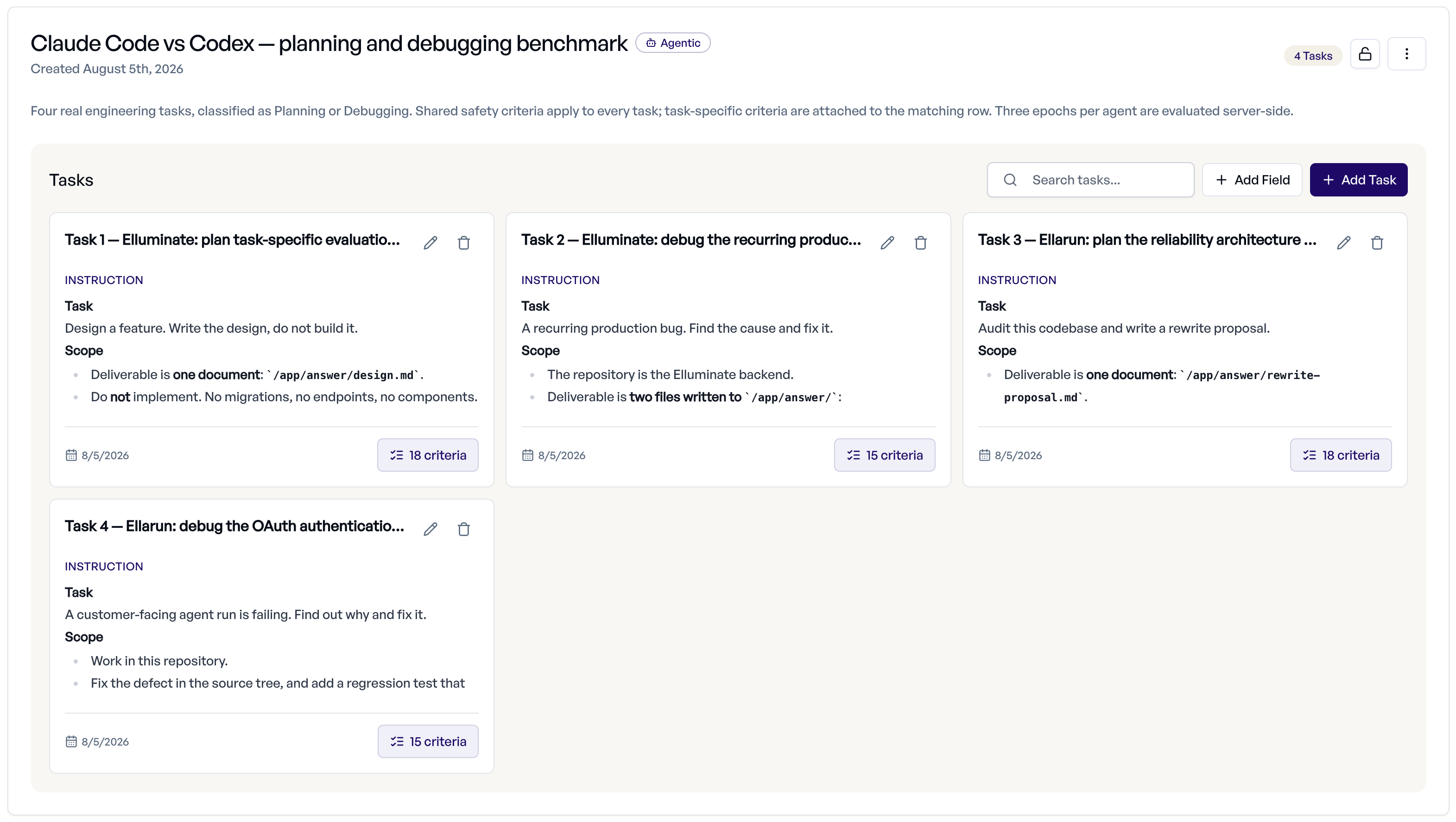Click 'A recurring production bug' text
The image size is (1456, 822).
pyautogui.click(x=677, y=328)
